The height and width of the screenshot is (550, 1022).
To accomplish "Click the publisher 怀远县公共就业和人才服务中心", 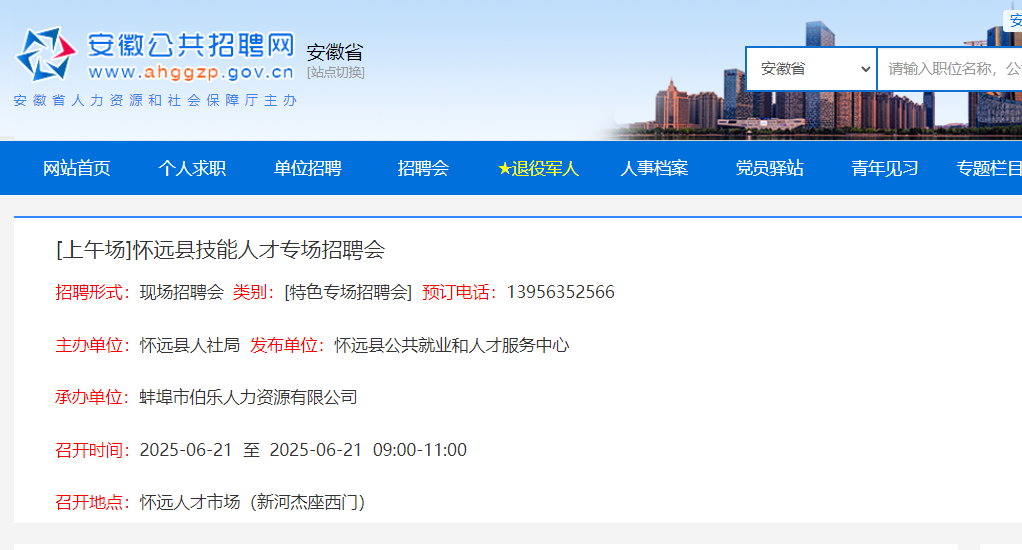I will click(452, 345).
